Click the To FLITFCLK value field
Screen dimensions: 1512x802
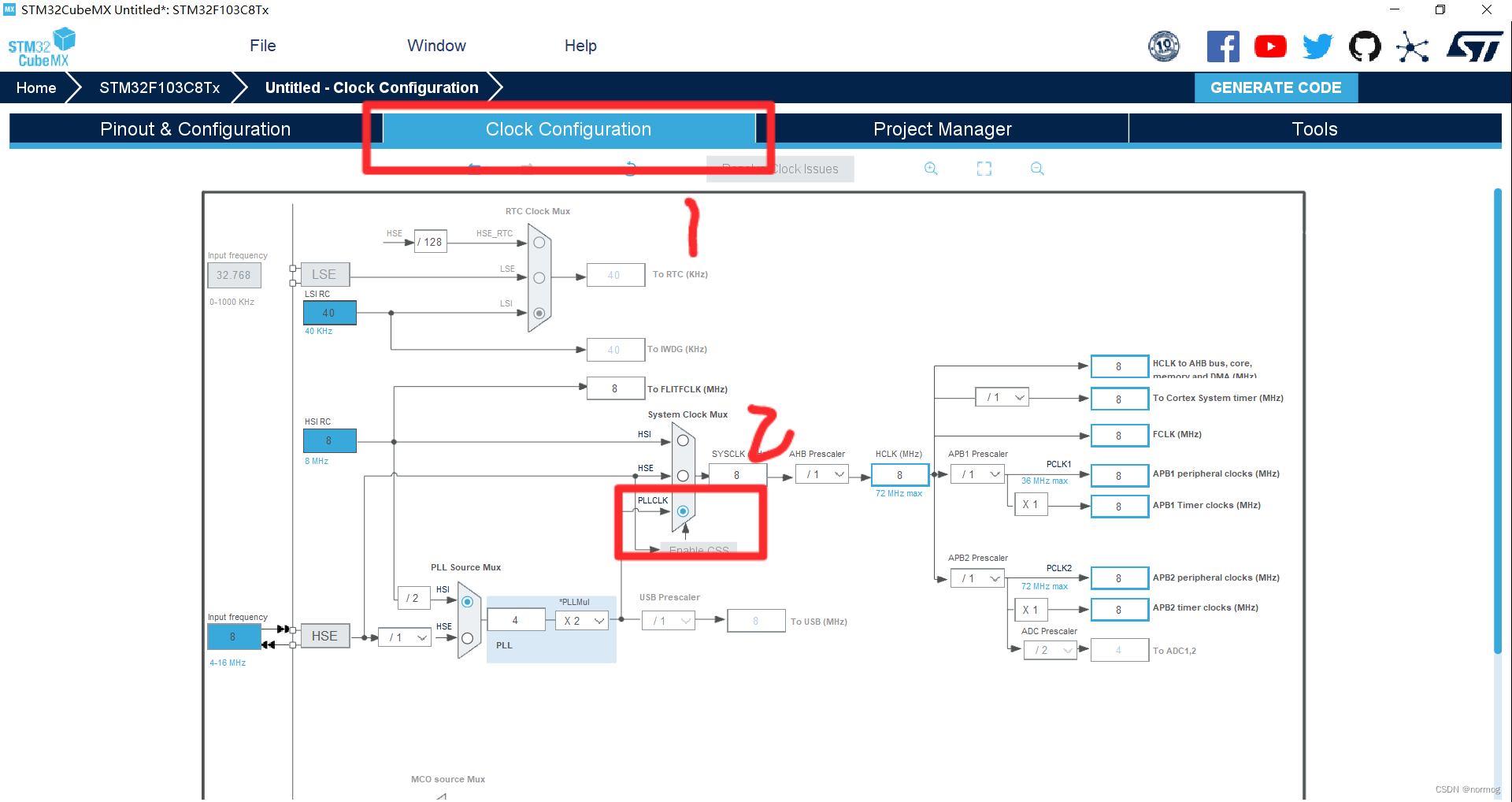tap(616, 388)
